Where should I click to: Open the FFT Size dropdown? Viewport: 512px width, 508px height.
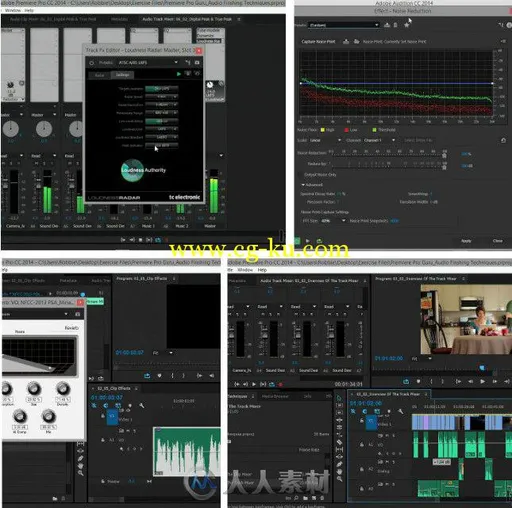[333, 221]
